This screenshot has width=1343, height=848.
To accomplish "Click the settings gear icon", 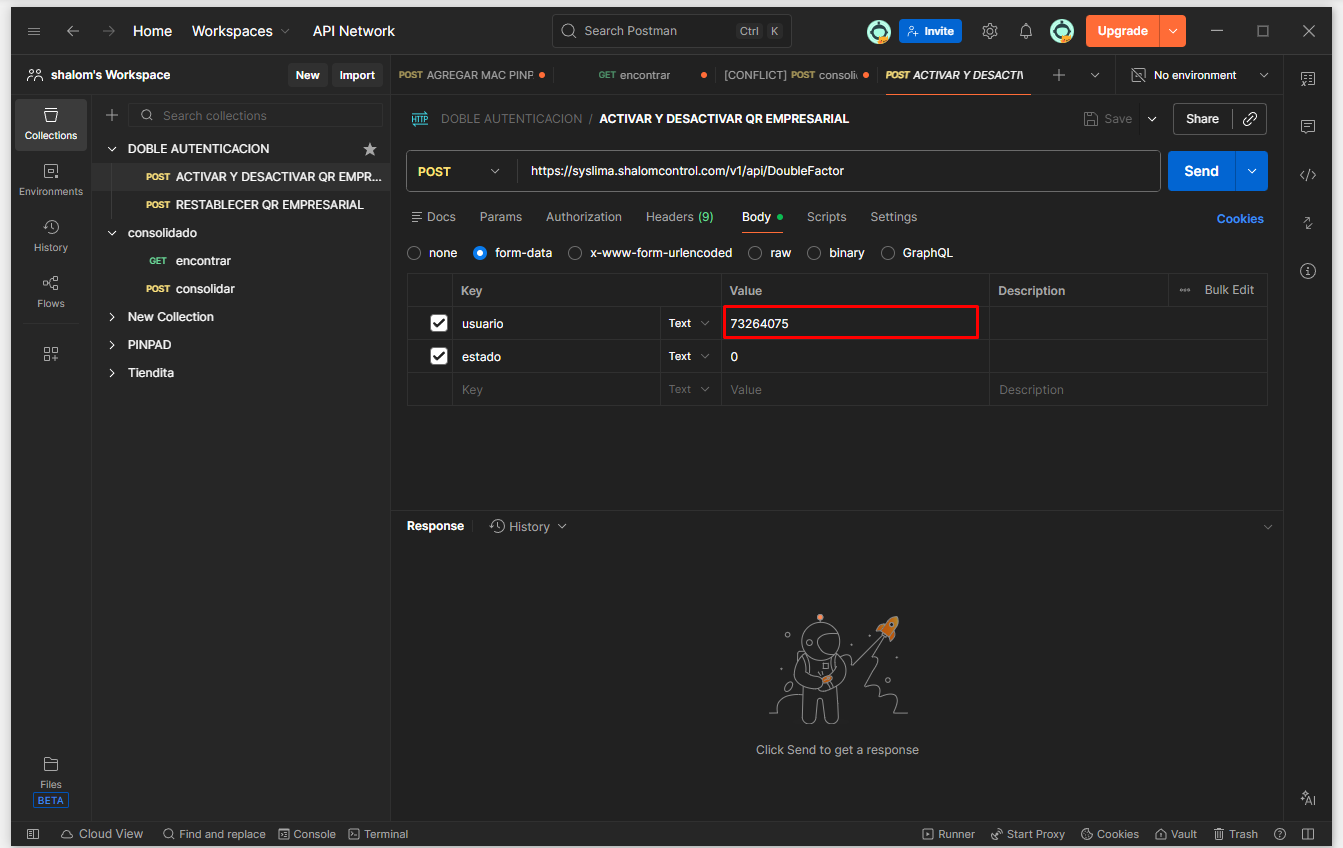I will pos(989,31).
